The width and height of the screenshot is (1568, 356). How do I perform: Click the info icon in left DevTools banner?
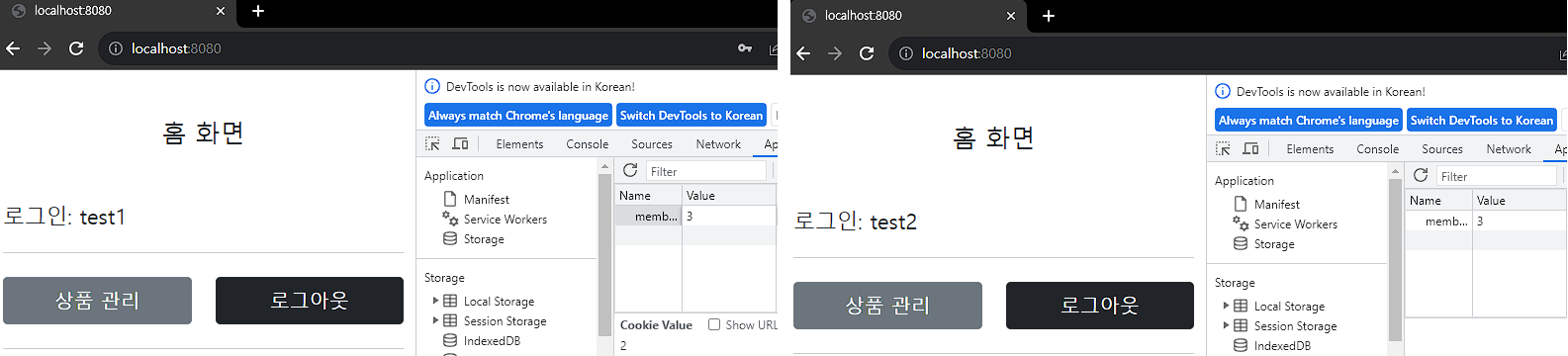pyautogui.click(x=432, y=87)
